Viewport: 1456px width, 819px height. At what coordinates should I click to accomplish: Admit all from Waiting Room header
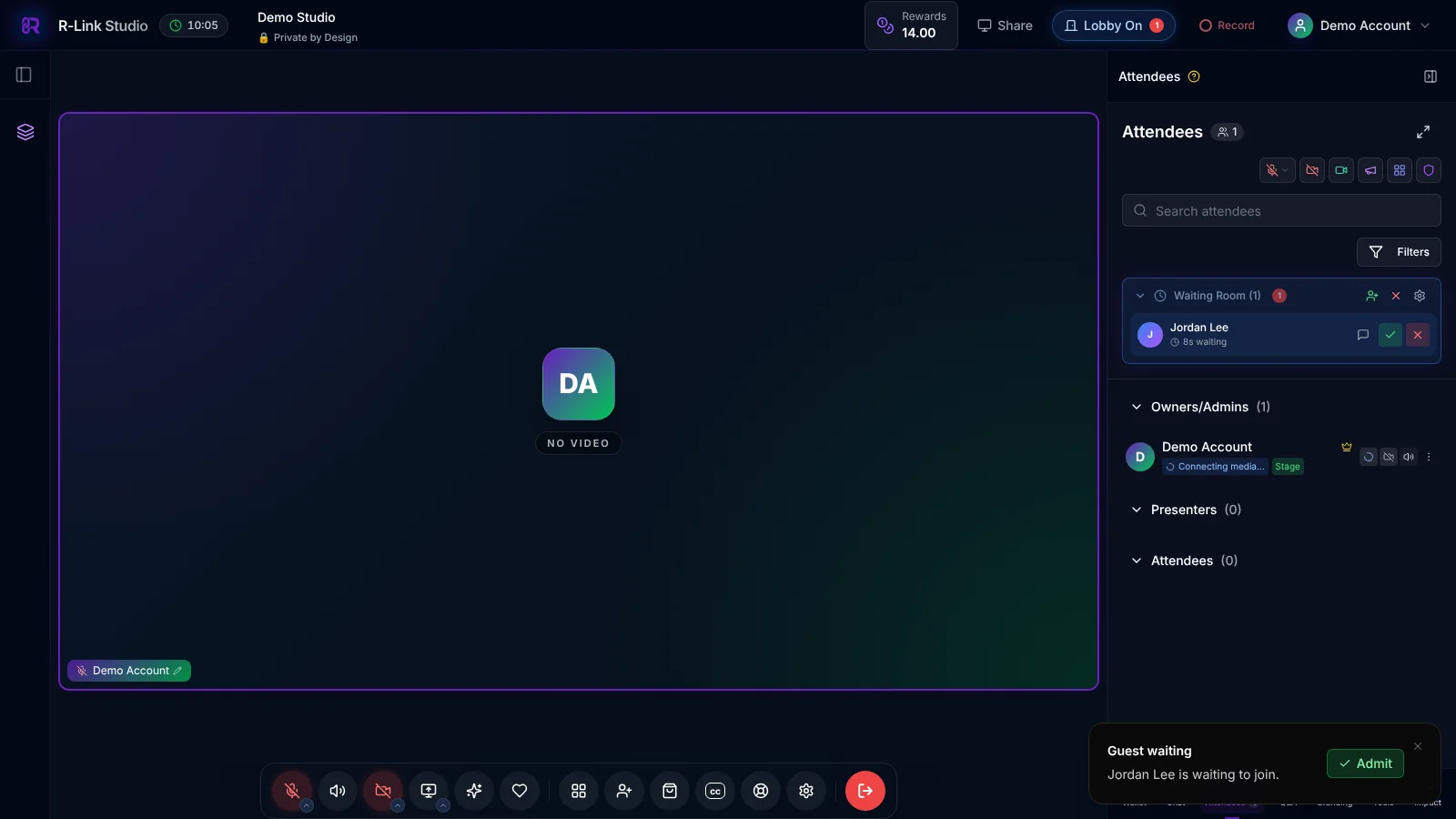click(1372, 296)
